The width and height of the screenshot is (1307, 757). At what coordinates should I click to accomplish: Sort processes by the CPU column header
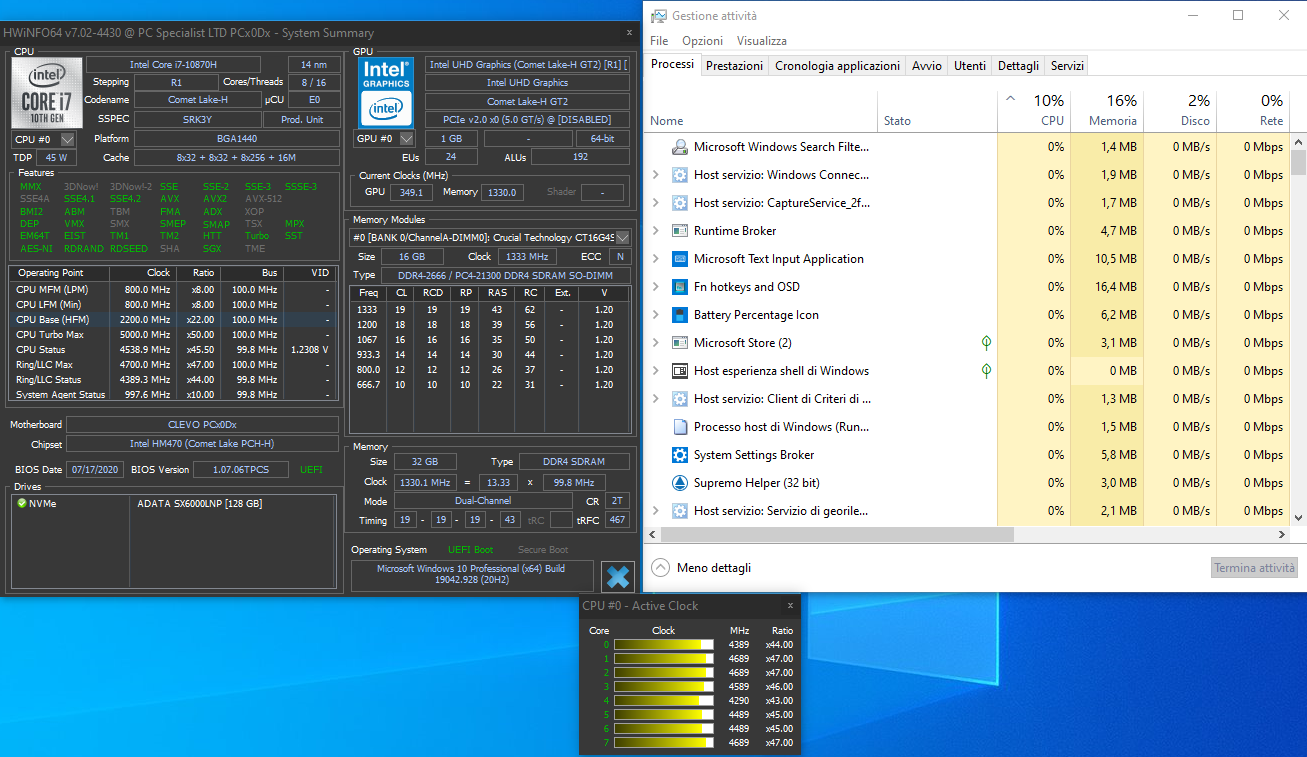pos(1034,112)
